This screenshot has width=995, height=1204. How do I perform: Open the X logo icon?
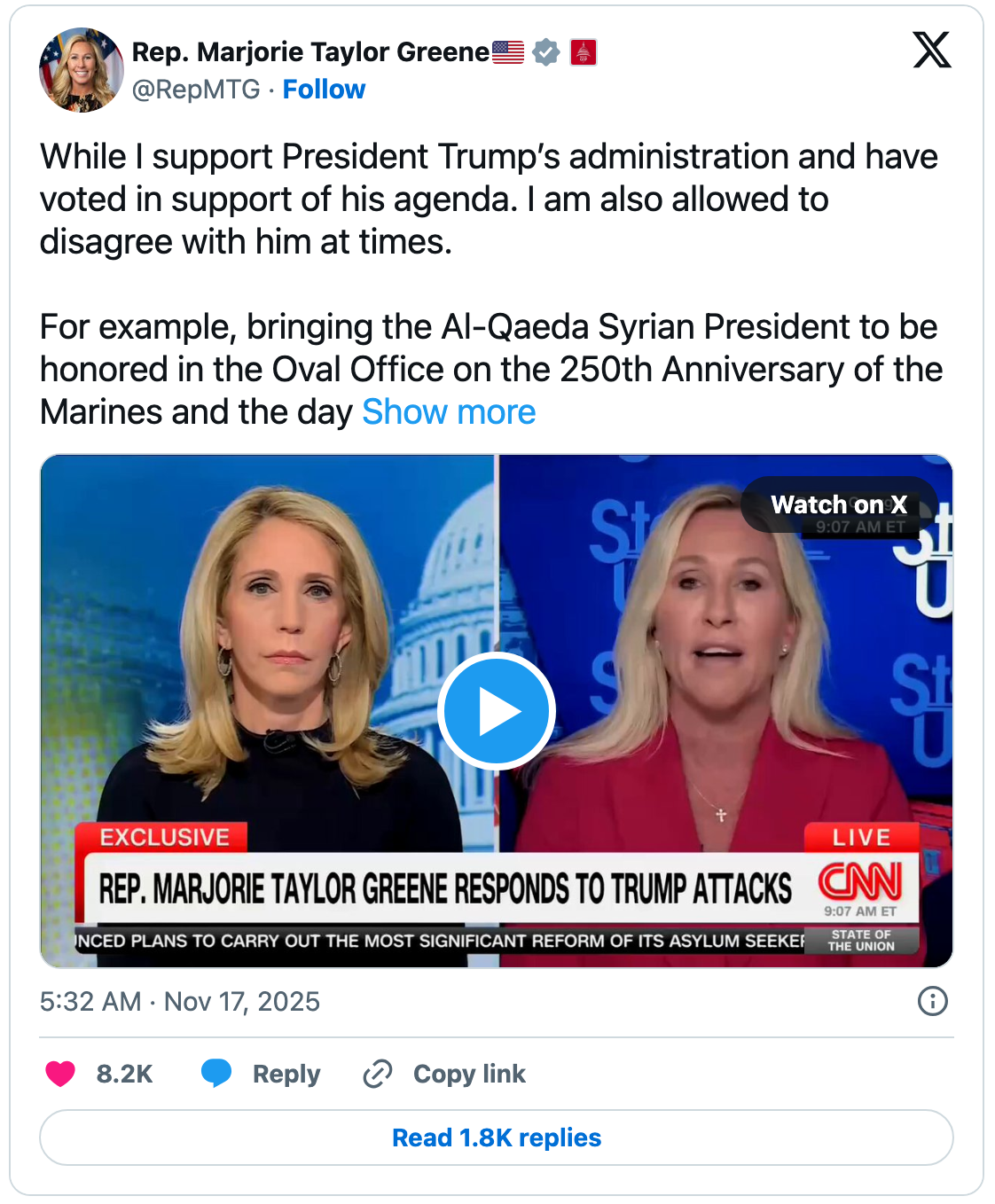pos(932,50)
